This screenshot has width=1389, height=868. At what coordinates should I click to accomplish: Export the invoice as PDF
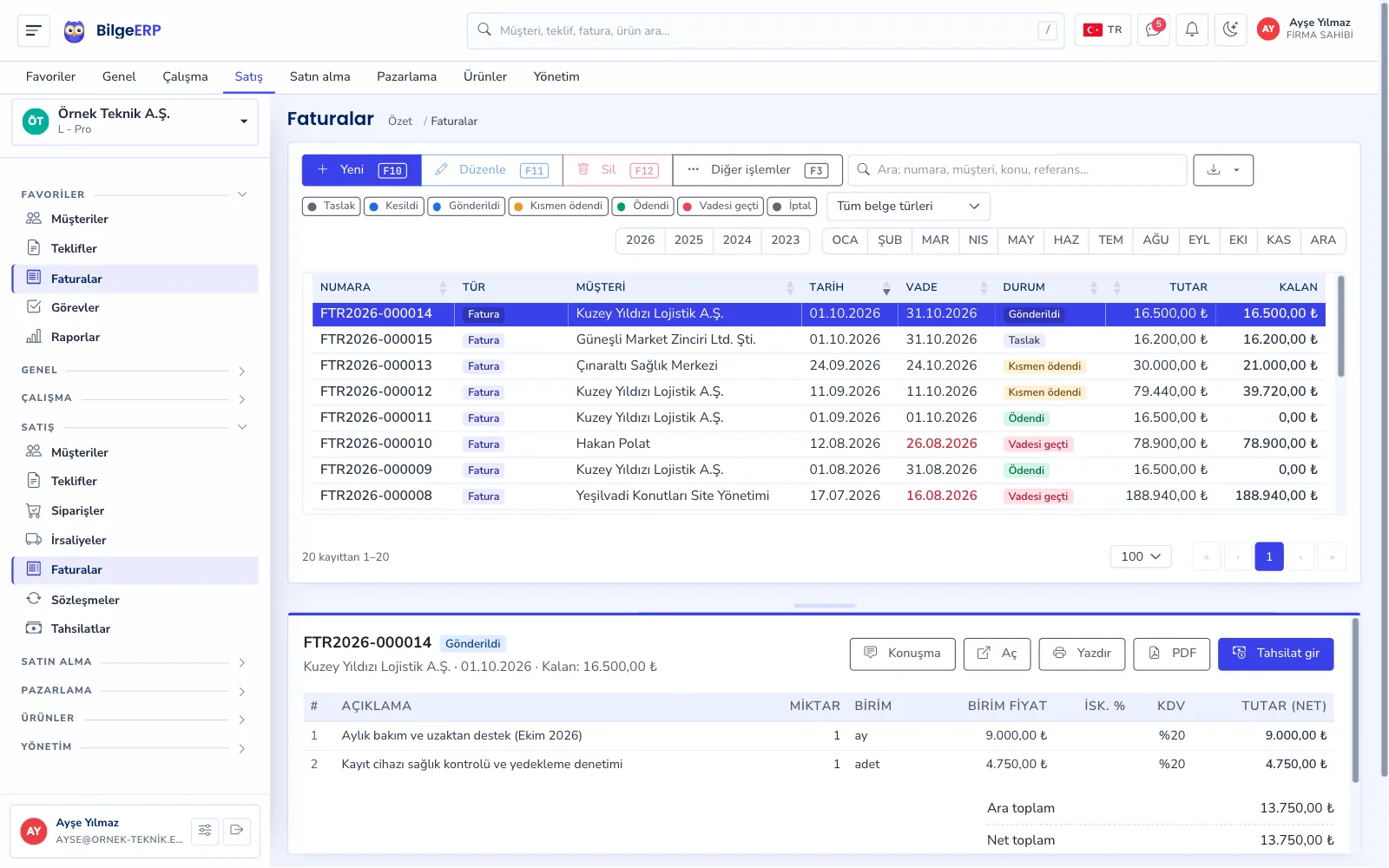pyautogui.click(x=1172, y=654)
